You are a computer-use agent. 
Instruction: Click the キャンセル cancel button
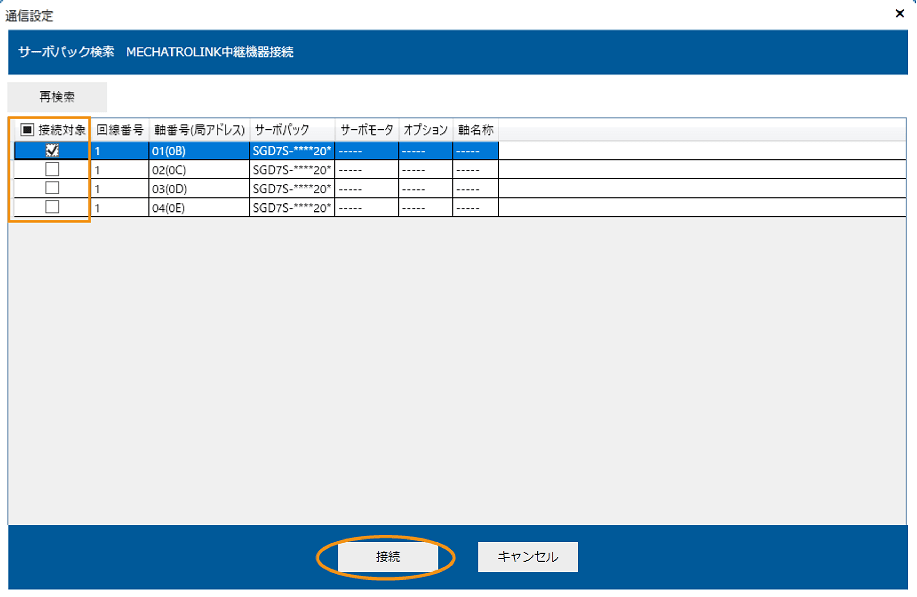[x=527, y=557]
